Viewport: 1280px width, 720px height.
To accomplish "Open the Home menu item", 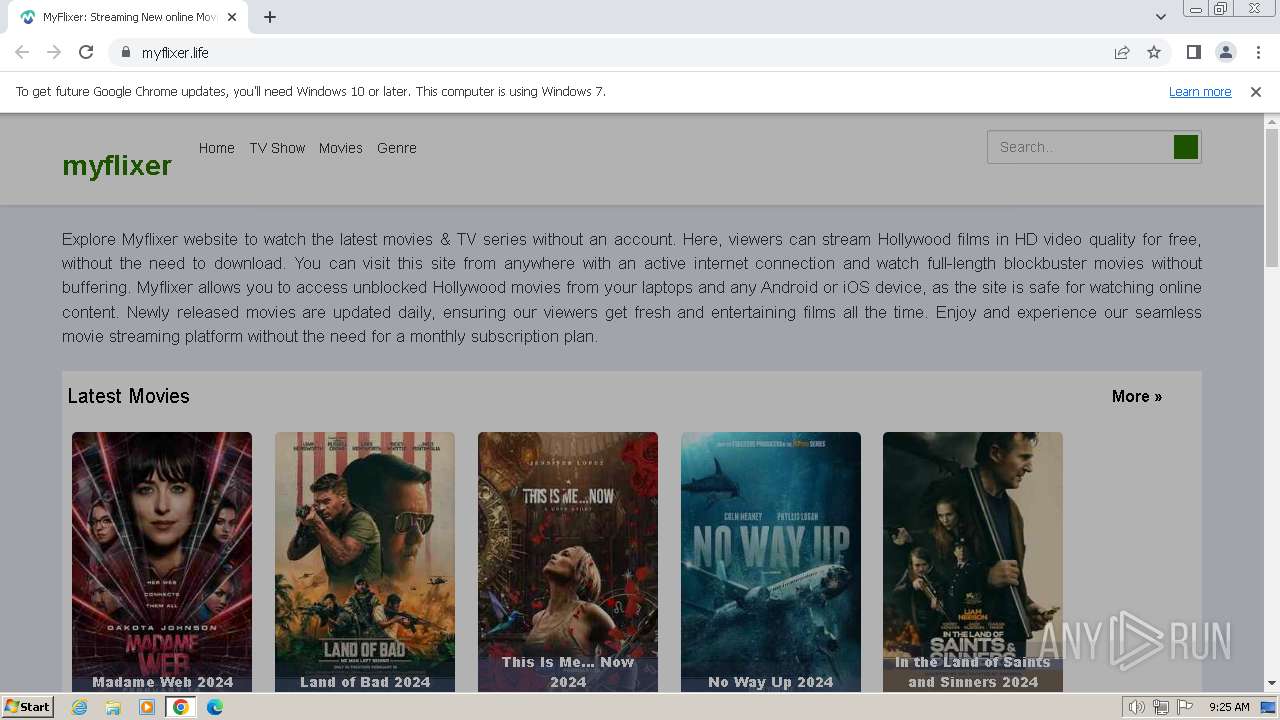I will pos(216,148).
